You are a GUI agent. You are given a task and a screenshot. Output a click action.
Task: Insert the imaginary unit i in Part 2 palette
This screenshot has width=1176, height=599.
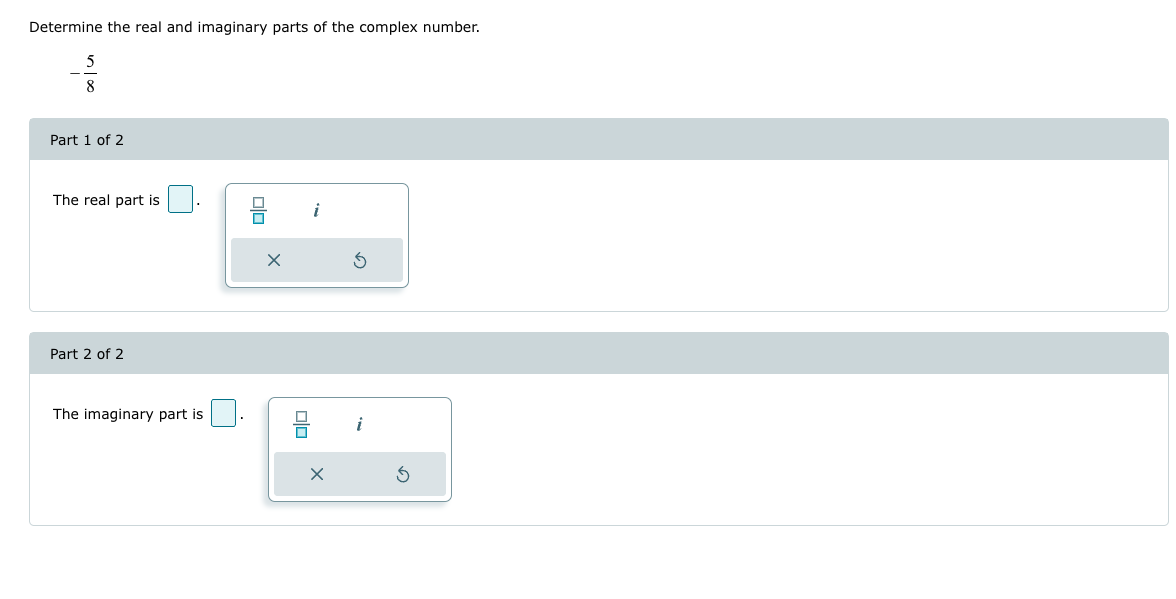(359, 425)
